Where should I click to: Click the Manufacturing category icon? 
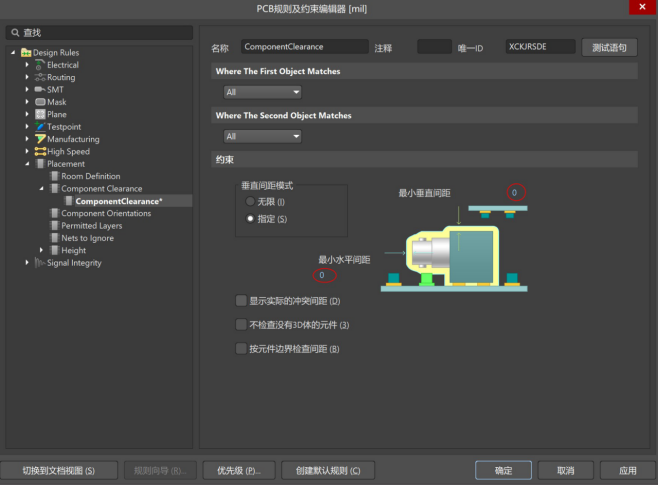(x=40, y=139)
